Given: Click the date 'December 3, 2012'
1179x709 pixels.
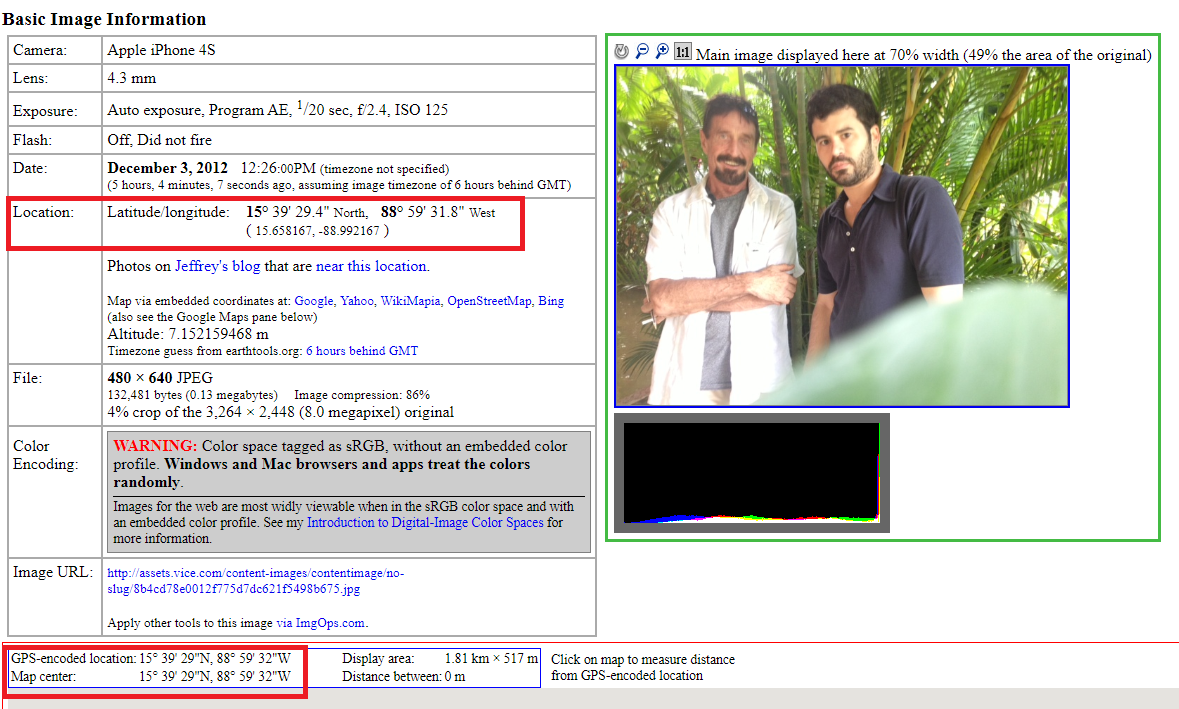Looking at the screenshot, I should point(167,168).
